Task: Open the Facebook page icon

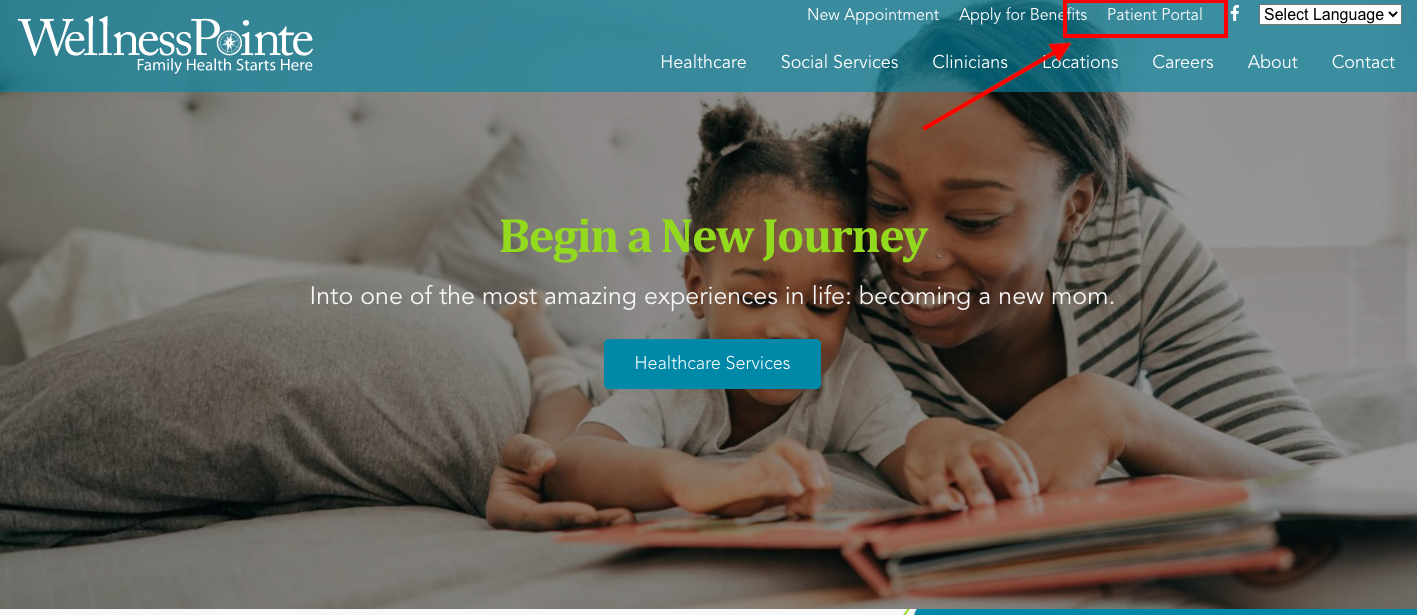Action: pos(1235,14)
